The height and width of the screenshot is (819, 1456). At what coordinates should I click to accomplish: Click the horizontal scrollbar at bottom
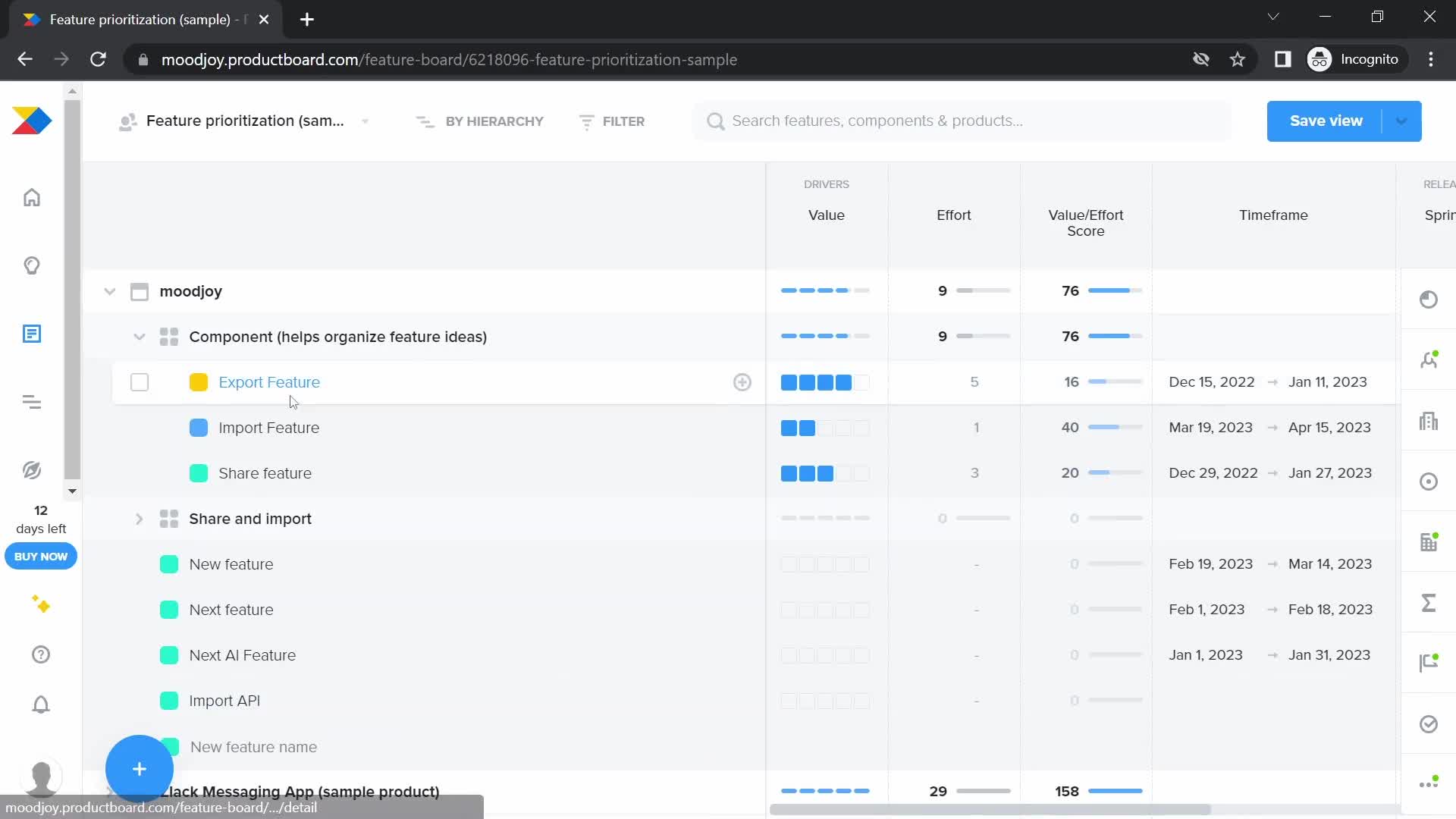point(990,810)
